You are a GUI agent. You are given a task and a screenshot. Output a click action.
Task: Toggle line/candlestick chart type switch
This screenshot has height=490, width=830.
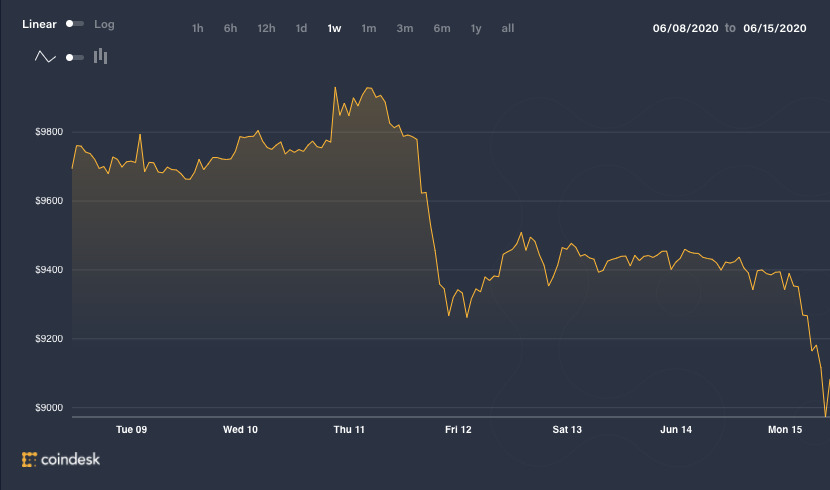tap(75, 57)
